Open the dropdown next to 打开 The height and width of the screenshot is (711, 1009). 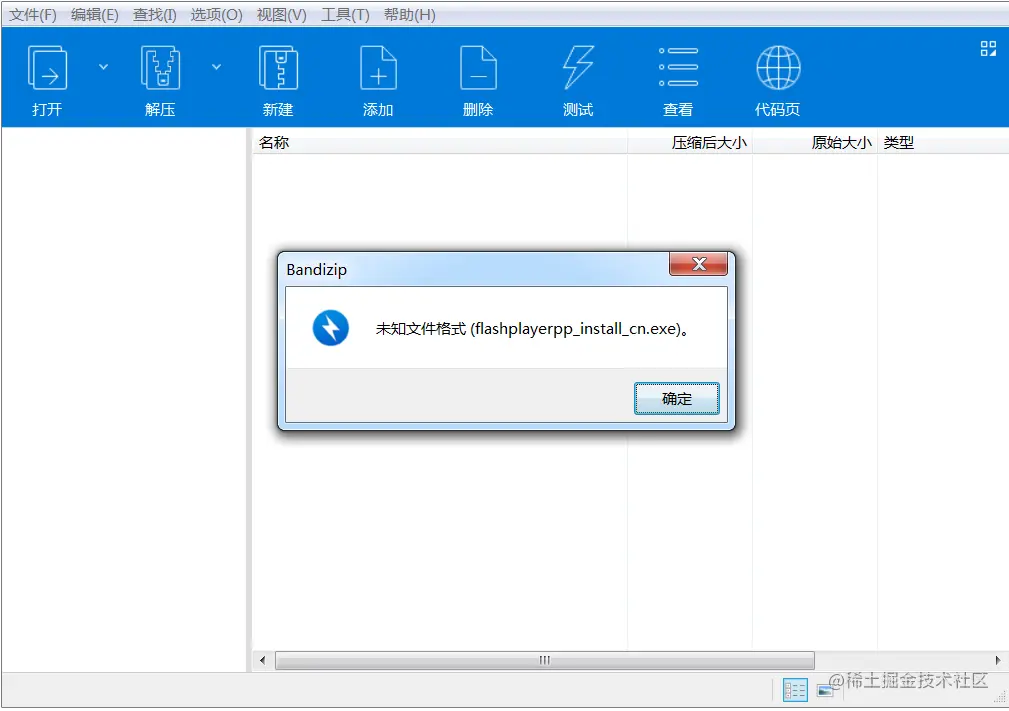(x=103, y=66)
